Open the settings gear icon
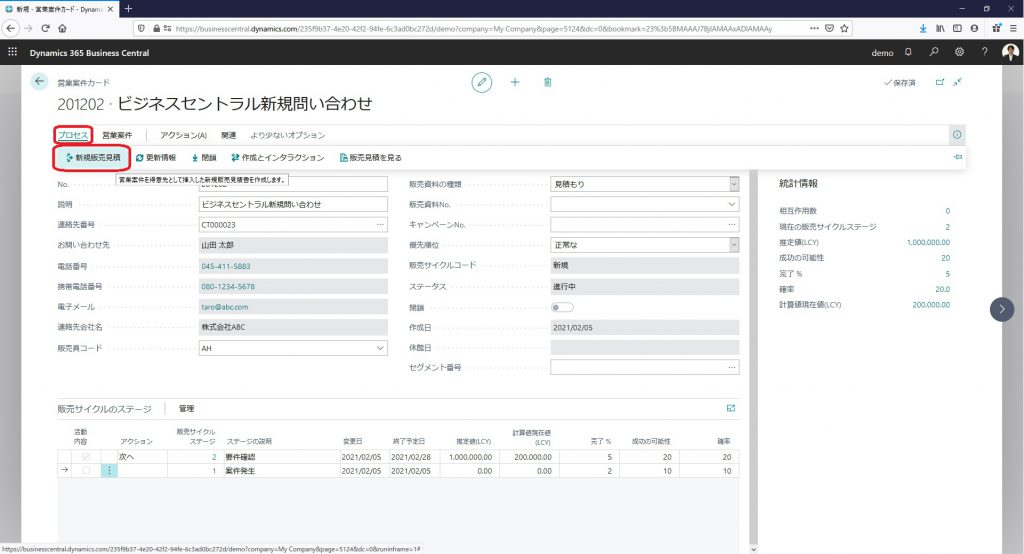1024x554 pixels. 959,51
